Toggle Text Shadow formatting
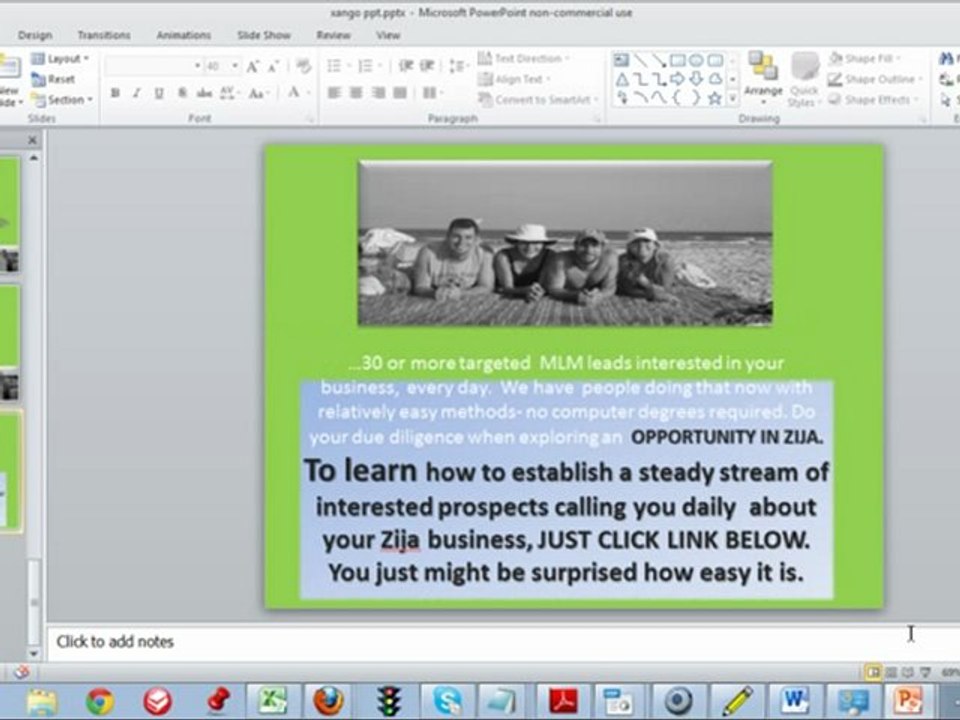This screenshot has height=720, width=960. pos(182,93)
